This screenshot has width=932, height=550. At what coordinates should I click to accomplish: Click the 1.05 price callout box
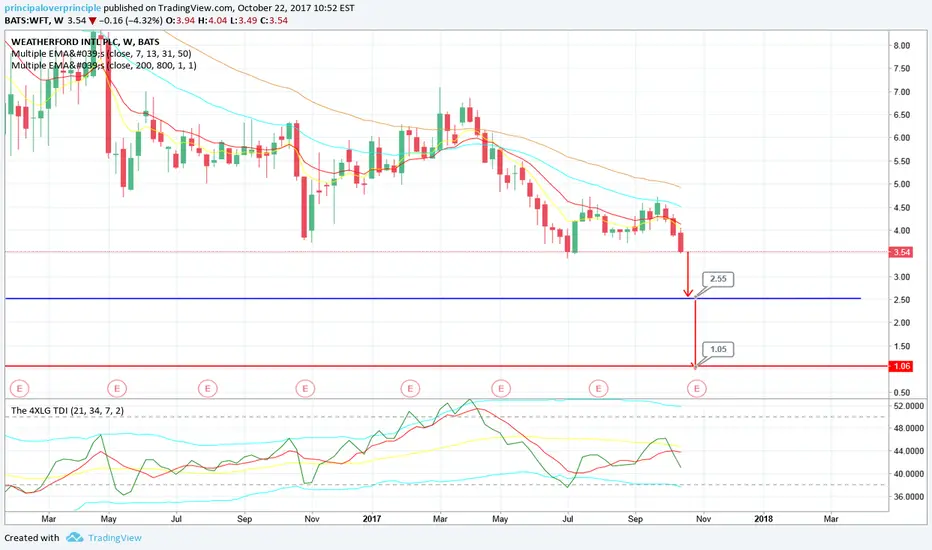pos(718,350)
